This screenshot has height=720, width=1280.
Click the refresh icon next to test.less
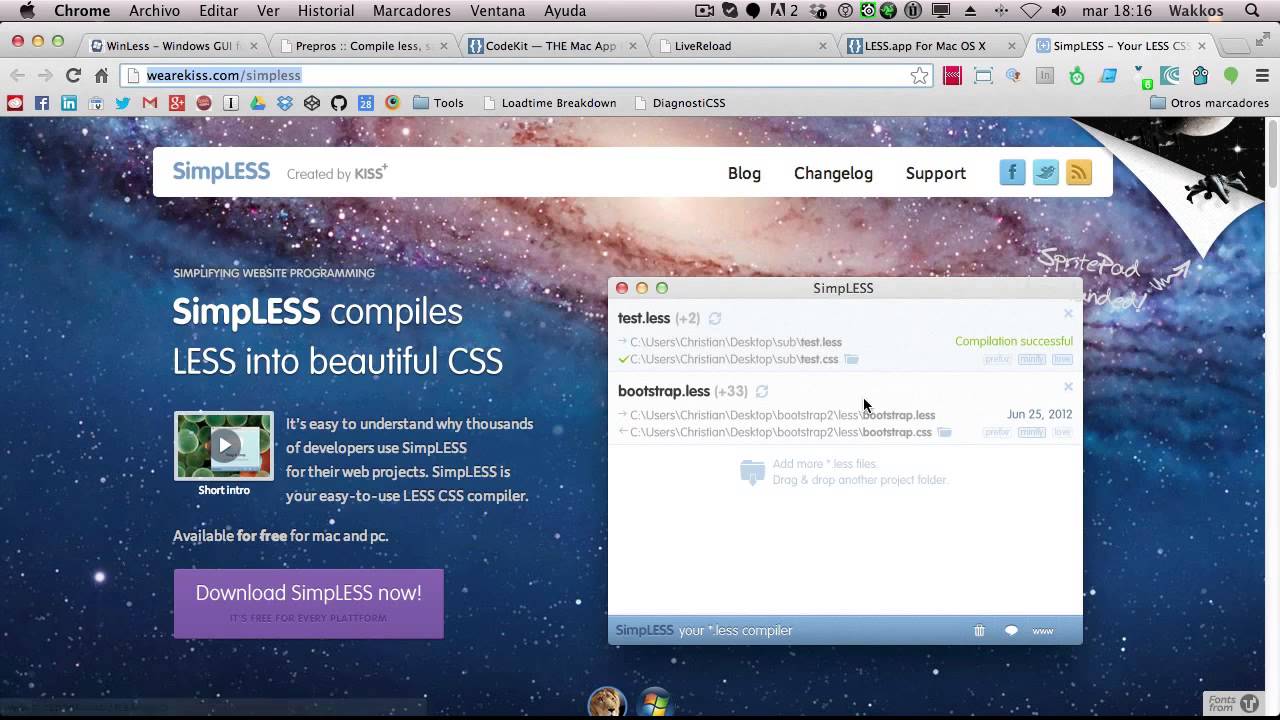715,319
